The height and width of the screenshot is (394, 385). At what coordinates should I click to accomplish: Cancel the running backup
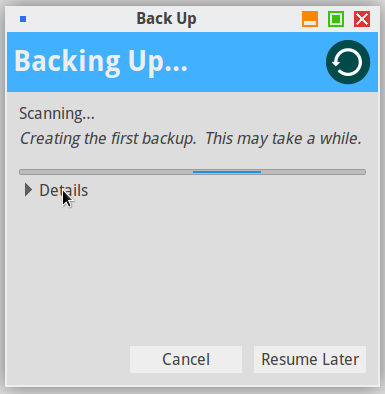coord(186,359)
